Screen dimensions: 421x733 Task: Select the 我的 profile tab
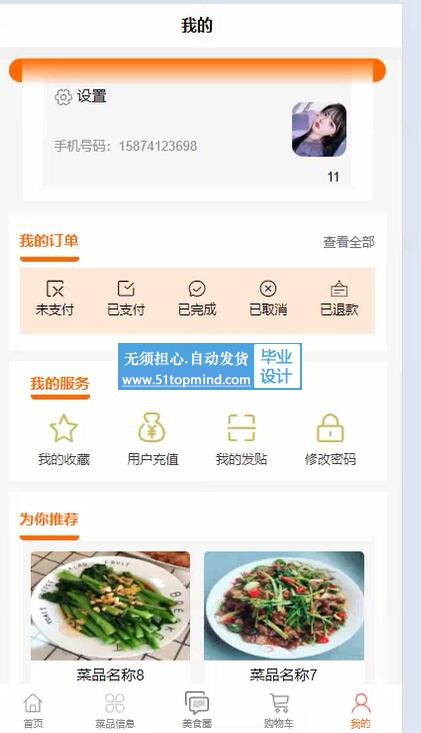[360, 711]
